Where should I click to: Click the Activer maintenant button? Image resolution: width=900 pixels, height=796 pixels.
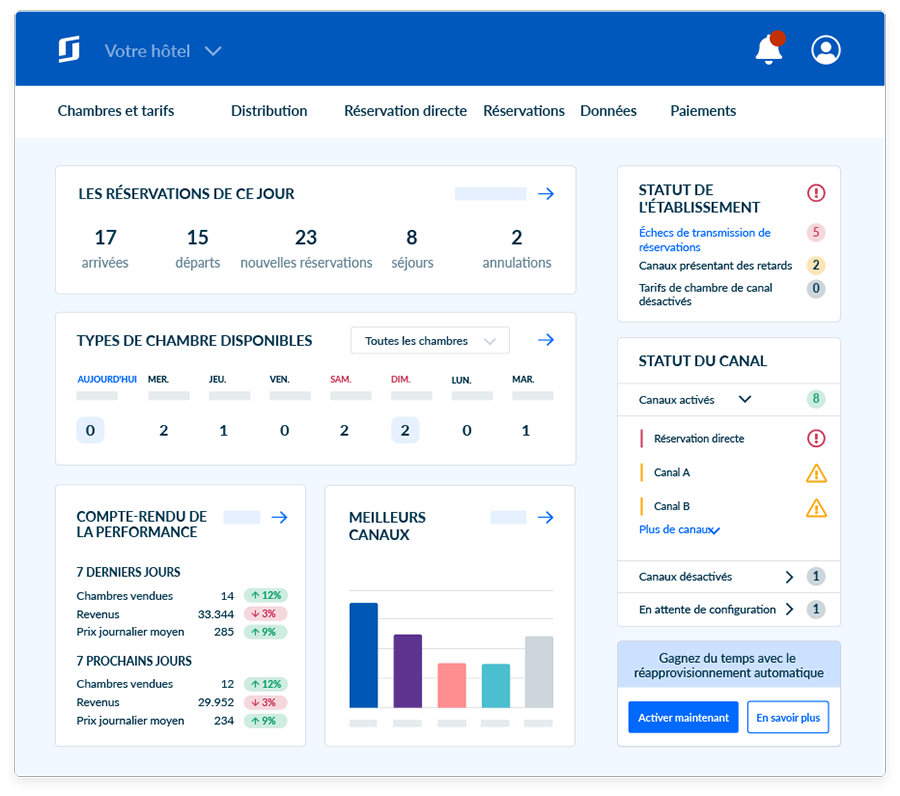tap(683, 717)
